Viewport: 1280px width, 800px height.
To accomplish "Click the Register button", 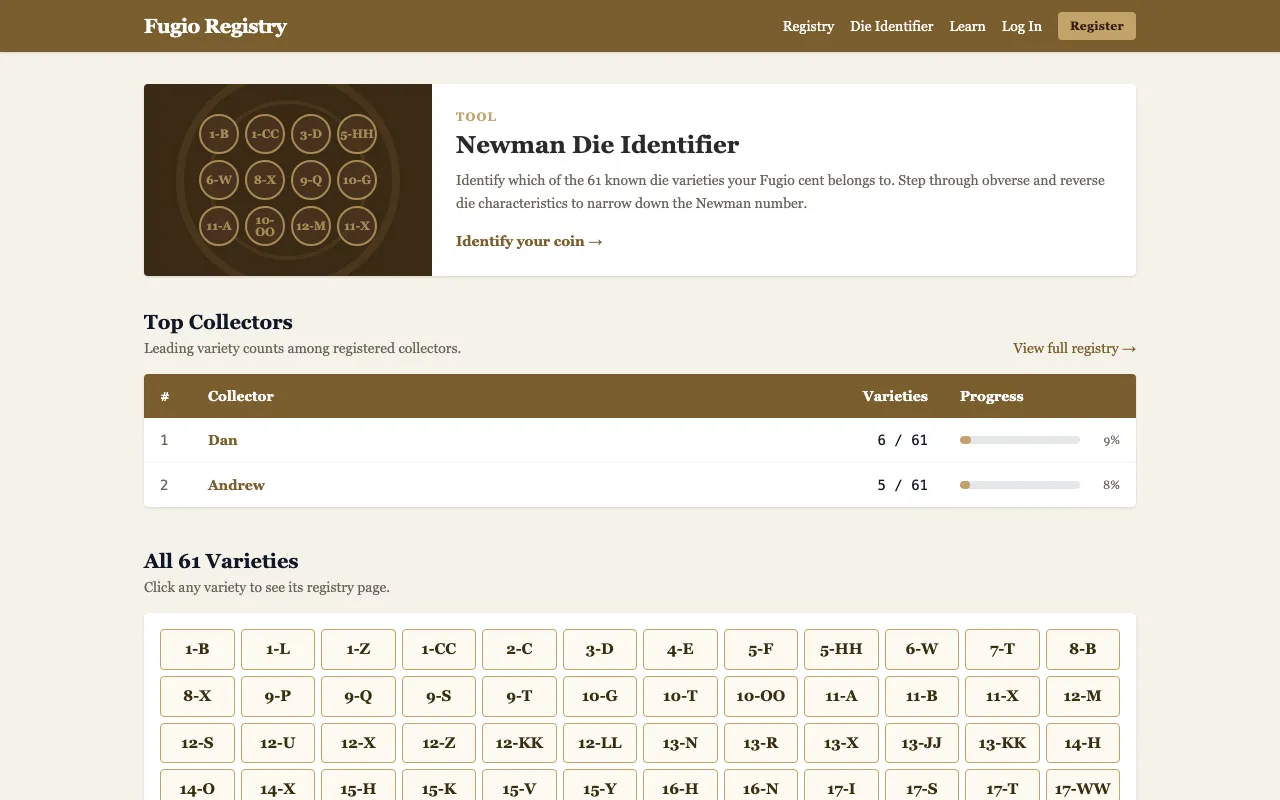I will [1097, 26].
